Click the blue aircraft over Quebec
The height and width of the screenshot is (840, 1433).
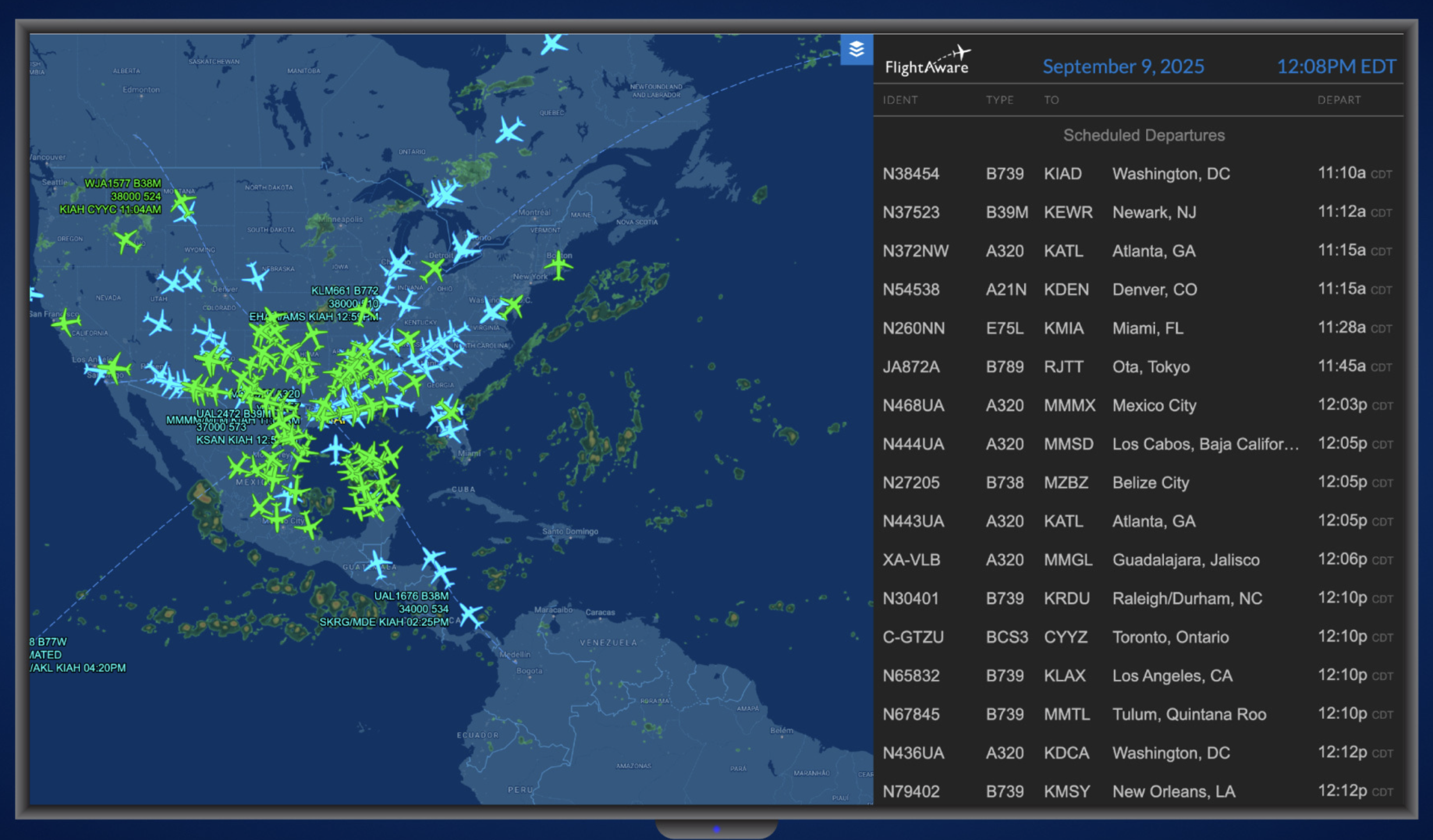point(510,130)
